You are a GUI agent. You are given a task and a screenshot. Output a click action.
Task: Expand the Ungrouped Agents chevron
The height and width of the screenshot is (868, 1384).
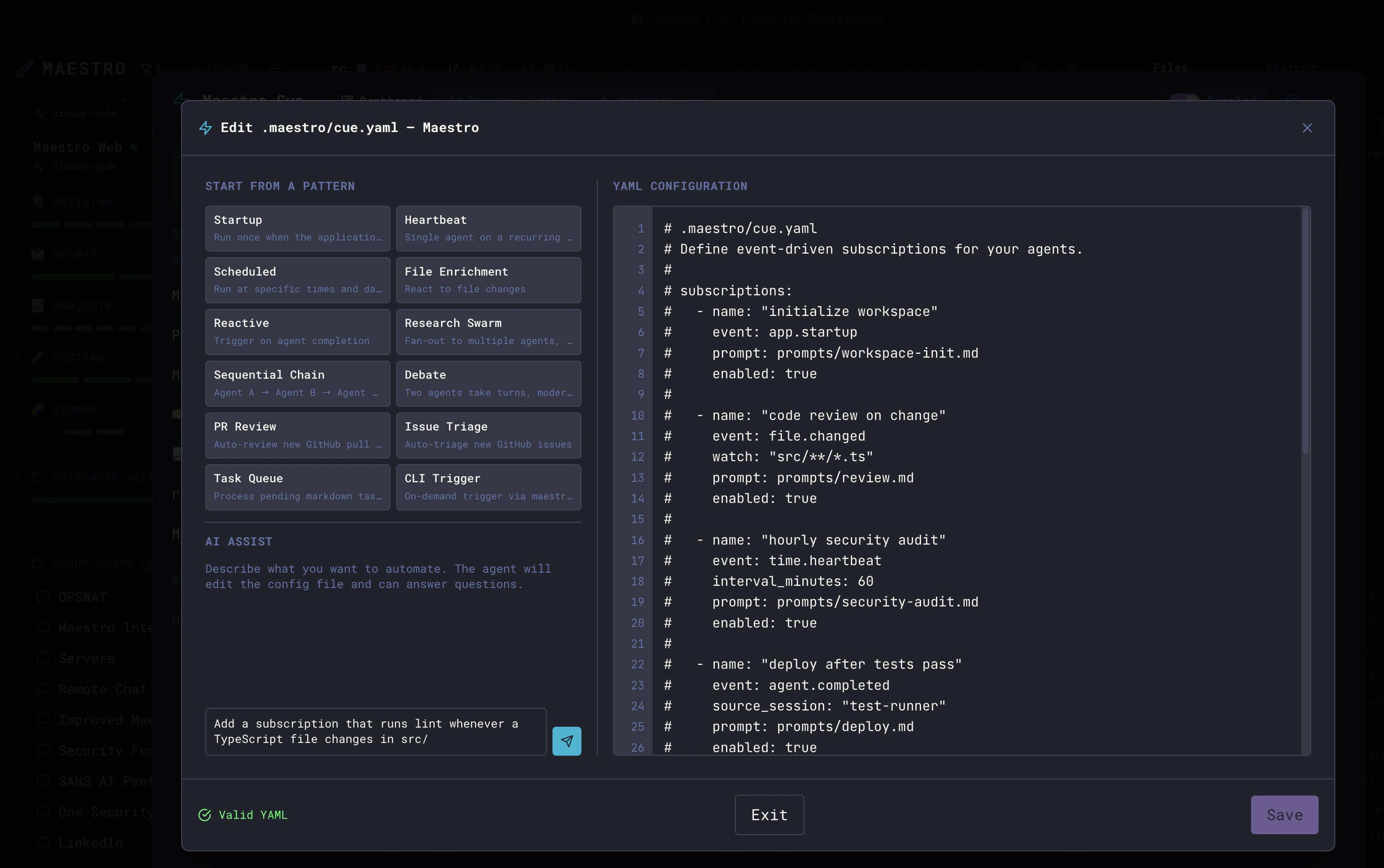click(x=17, y=477)
